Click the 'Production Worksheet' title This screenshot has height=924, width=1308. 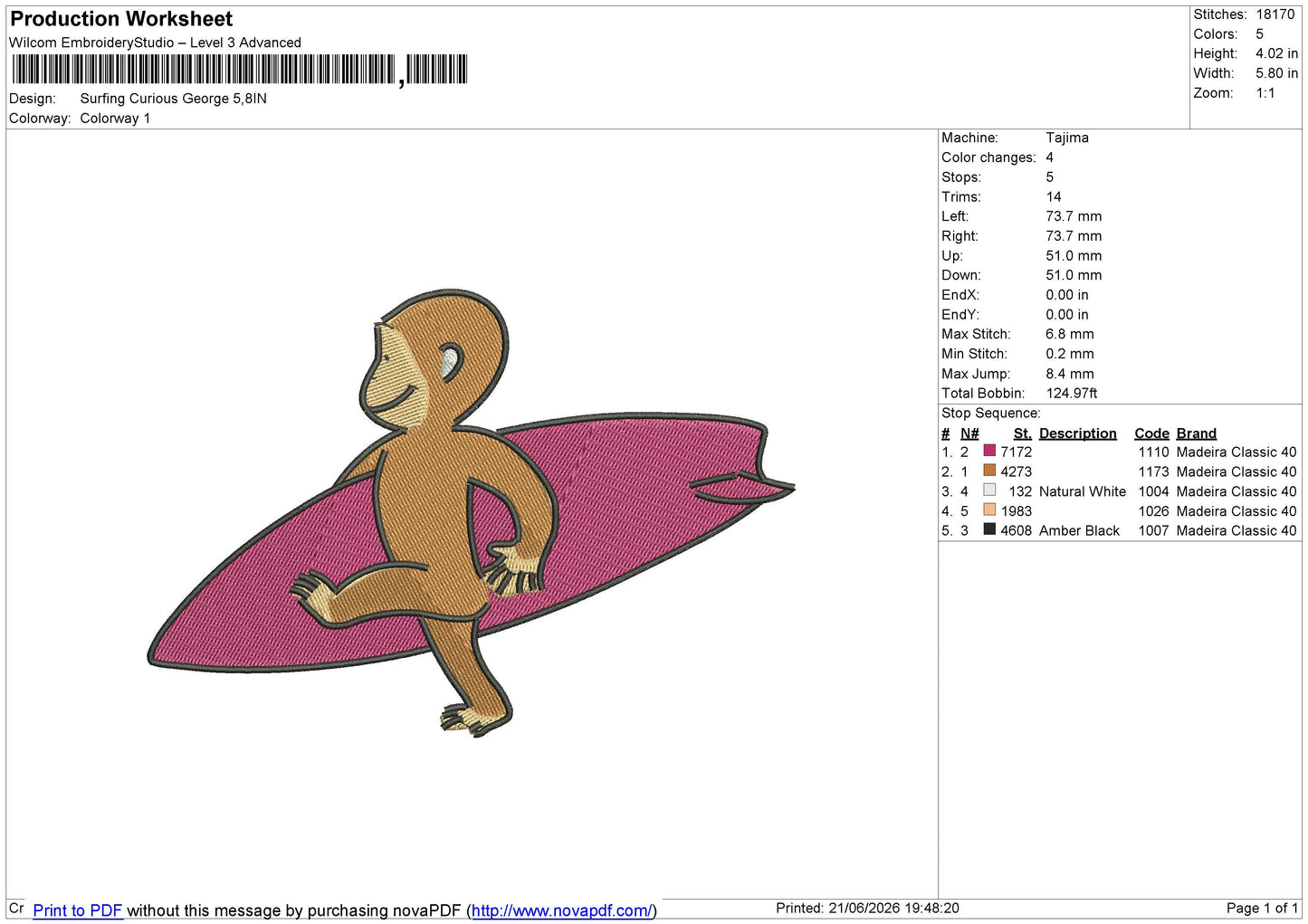[x=121, y=19]
